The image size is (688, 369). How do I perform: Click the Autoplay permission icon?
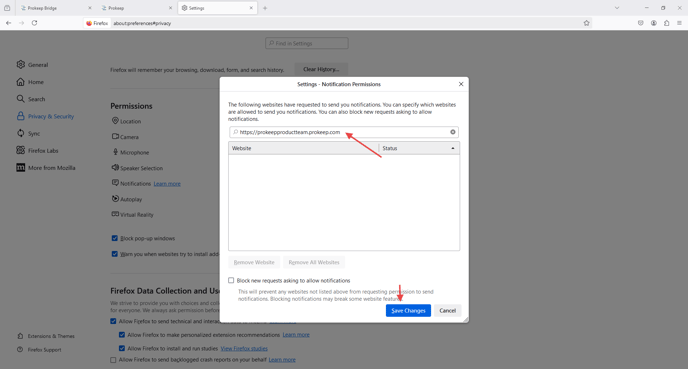tap(115, 199)
